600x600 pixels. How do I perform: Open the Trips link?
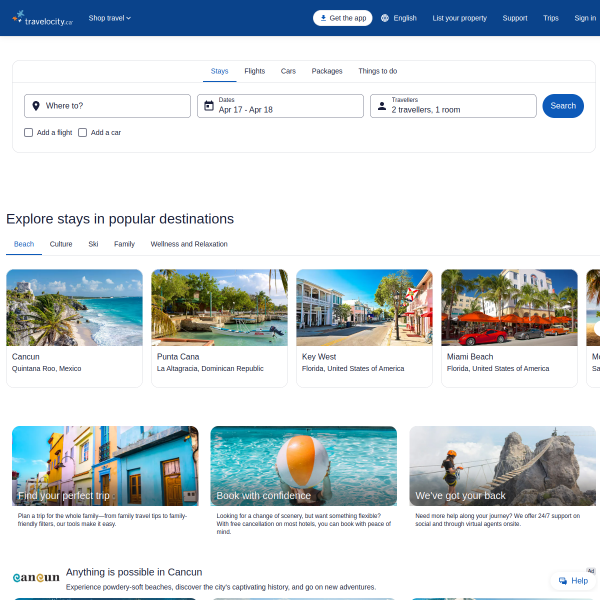[551, 18]
